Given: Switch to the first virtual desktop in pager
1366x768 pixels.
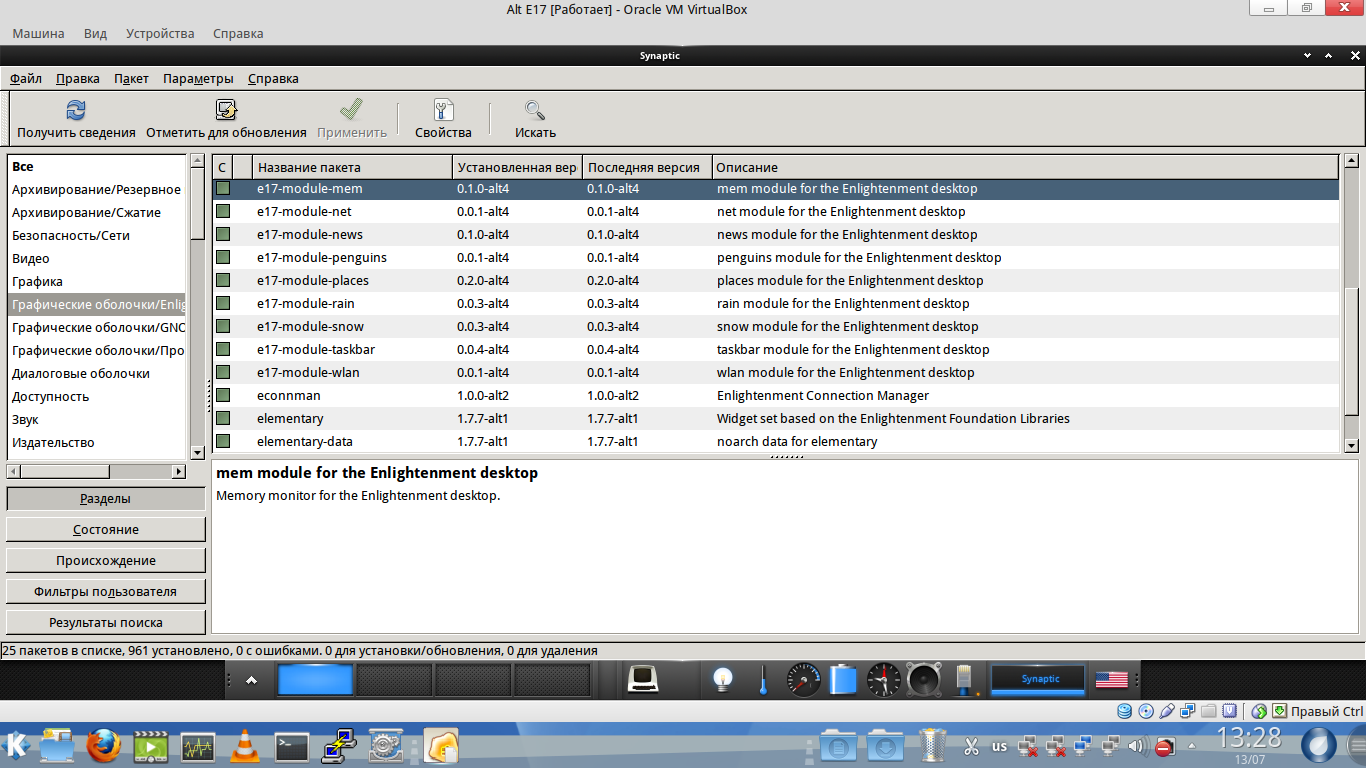Looking at the screenshot, I should [315, 680].
